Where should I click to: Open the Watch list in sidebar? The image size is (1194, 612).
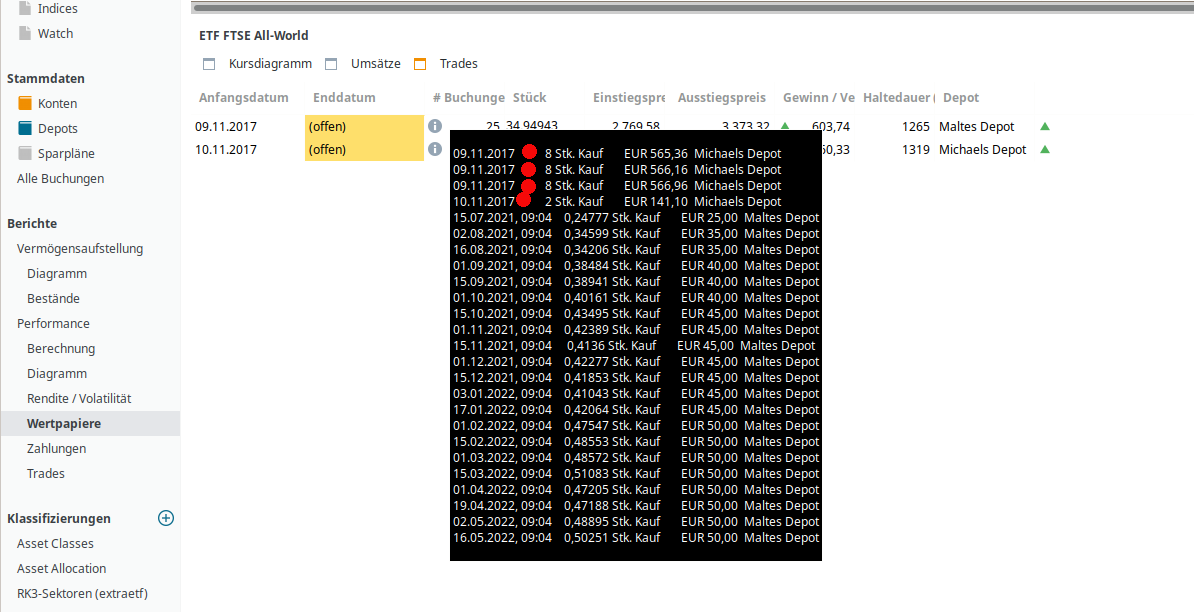(56, 33)
